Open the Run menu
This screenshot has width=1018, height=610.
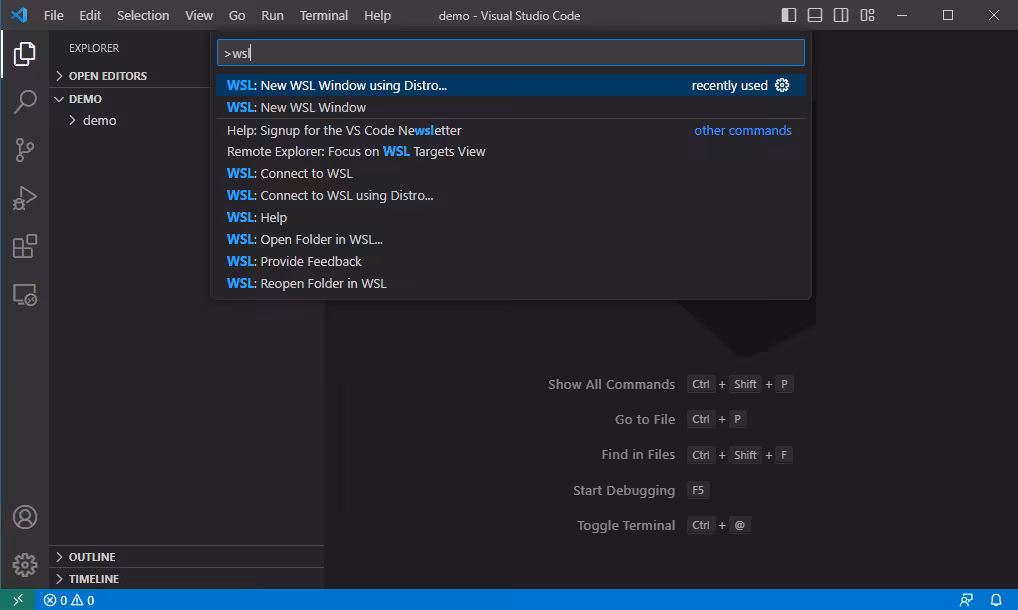[x=272, y=15]
